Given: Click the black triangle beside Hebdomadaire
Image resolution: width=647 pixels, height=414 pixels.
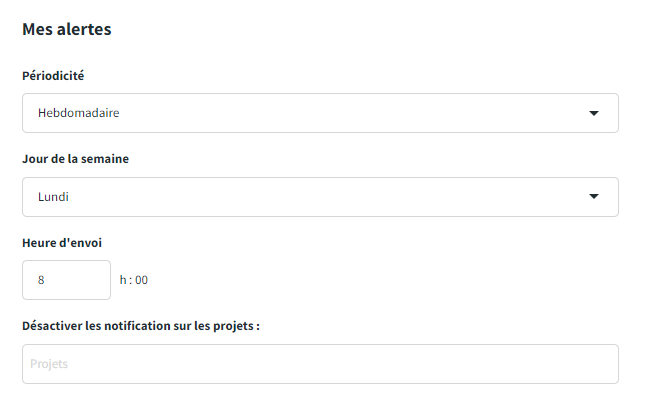Looking at the screenshot, I should (594, 113).
